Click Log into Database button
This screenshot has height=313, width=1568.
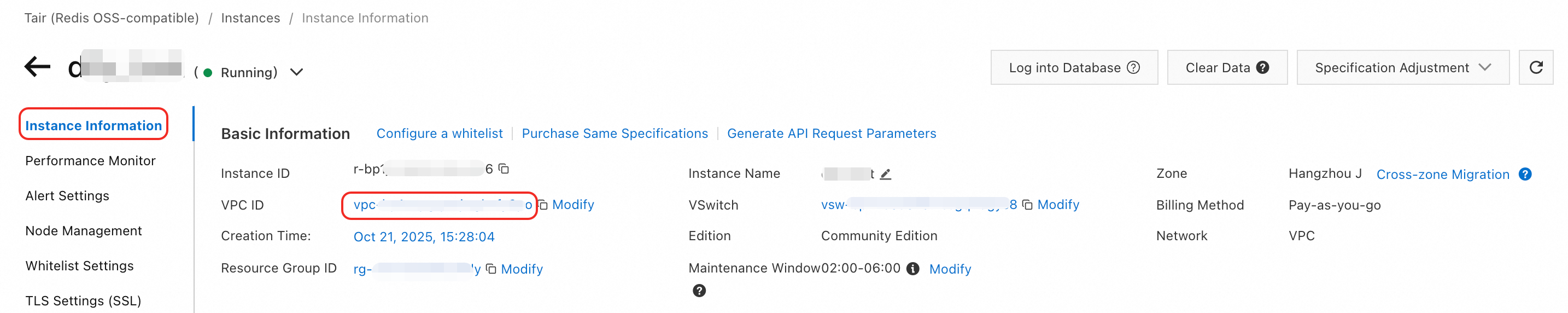[1073, 68]
